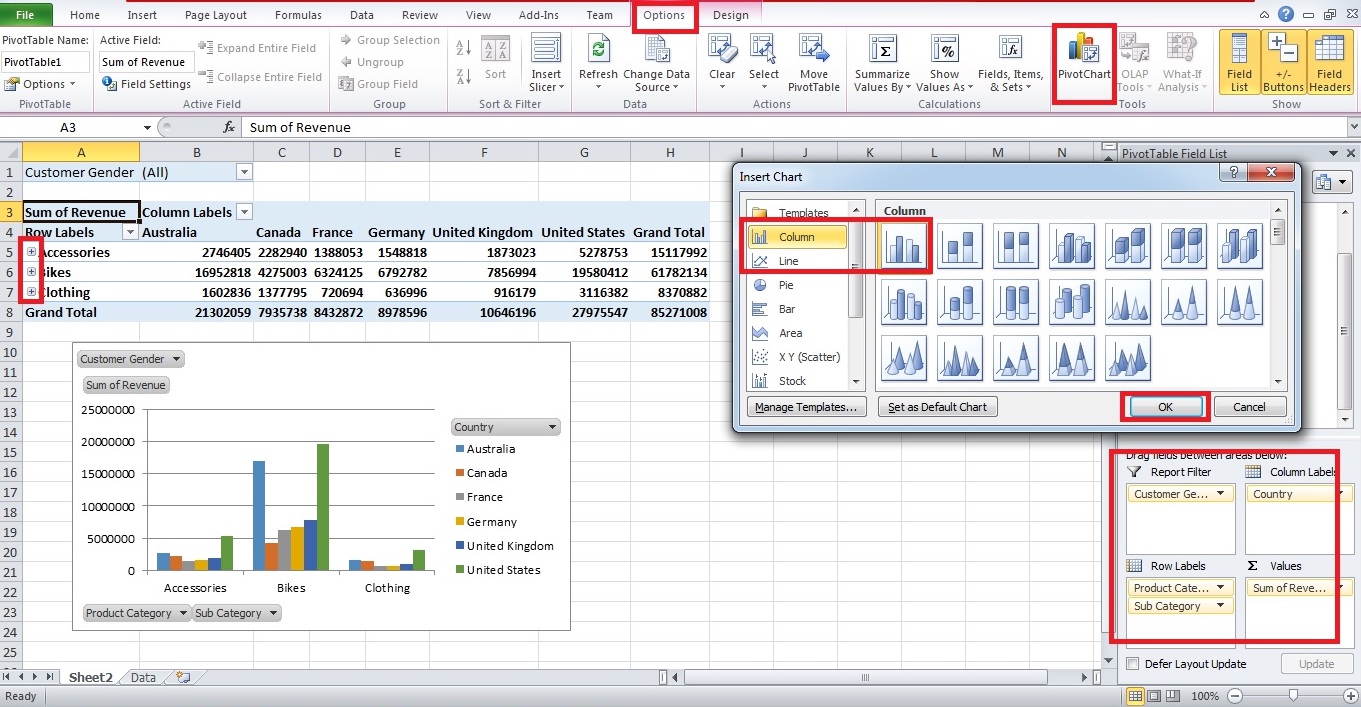Open the Data worksheet tab
Screen dimensions: 1361x707
(141, 677)
